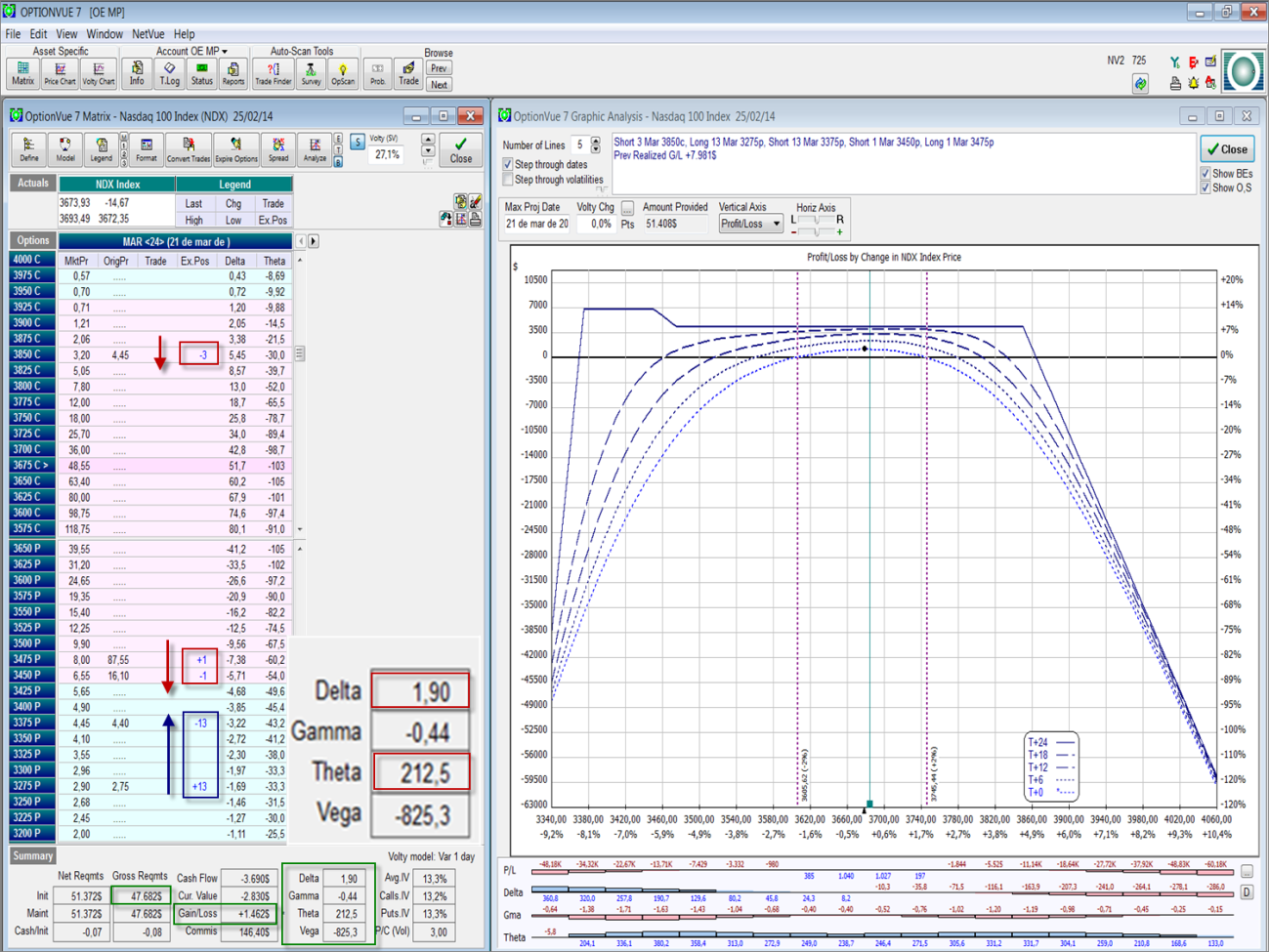Open the account Status icon
This screenshot has width=1269, height=952.
coord(201,73)
